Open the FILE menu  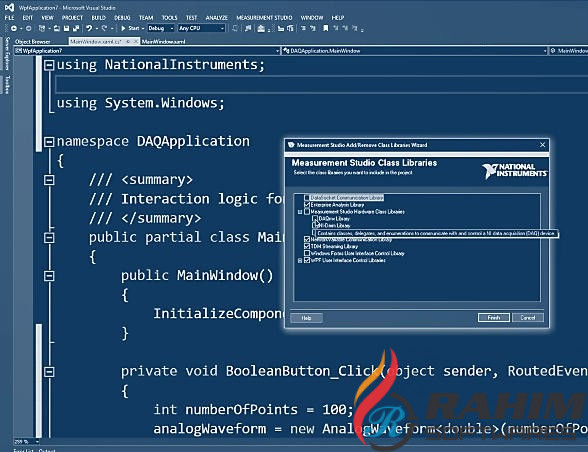coord(9,18)
